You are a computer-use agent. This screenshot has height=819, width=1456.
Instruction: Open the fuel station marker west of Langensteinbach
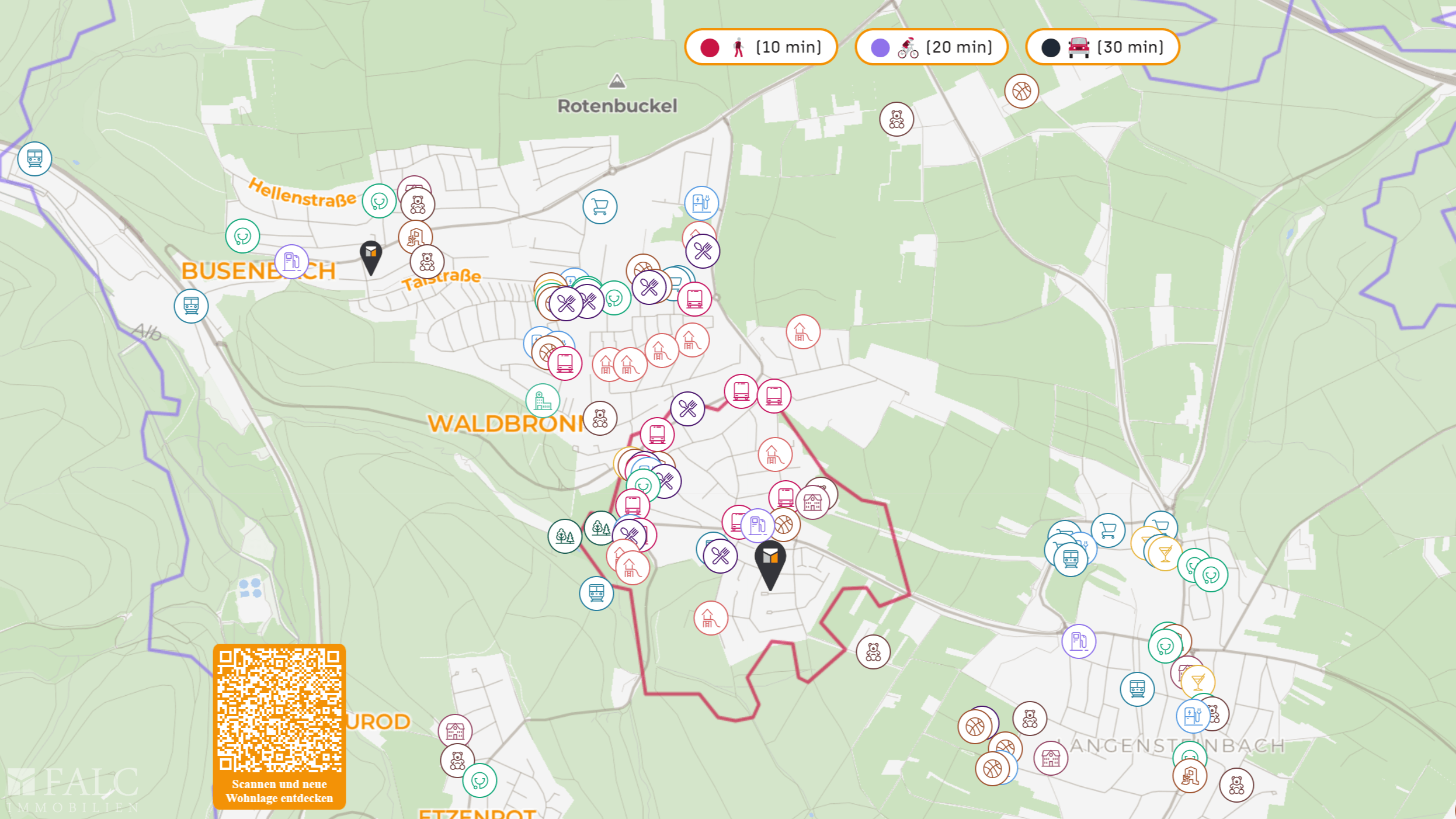(x=1079, y=641)
